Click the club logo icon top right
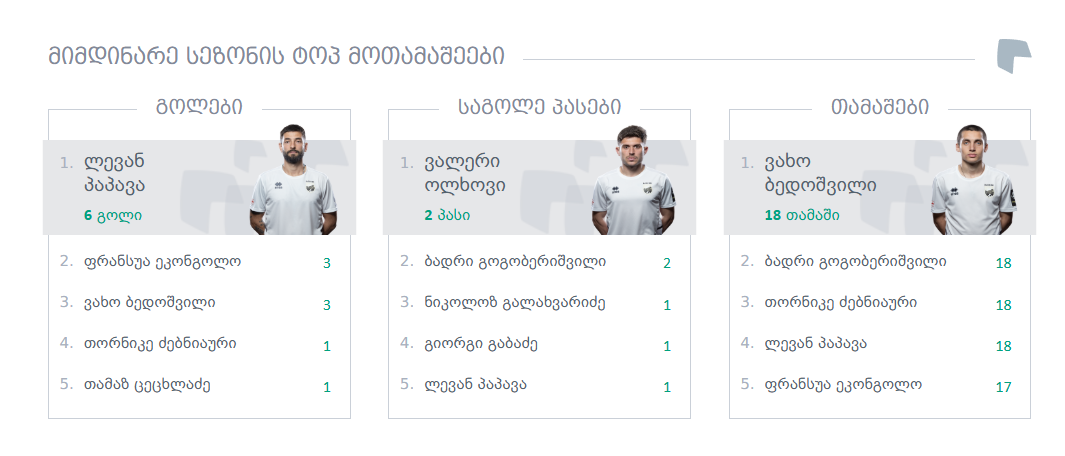Viewport: 1065px width, 456px height. point(1013,56)
